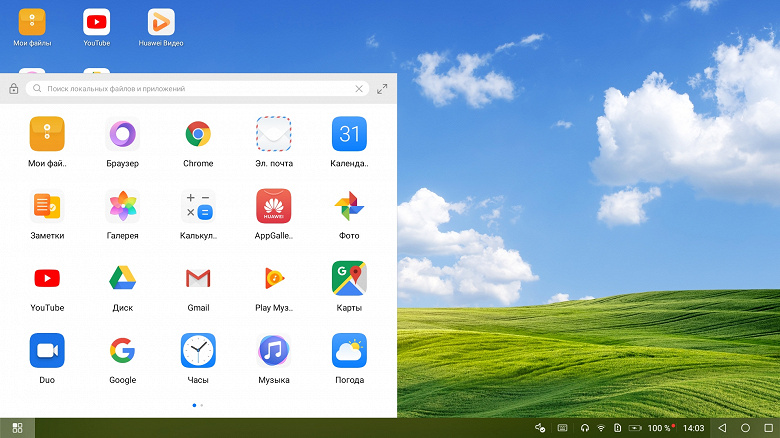780x438 pixels.
Task: Tap the Back navigation triangle
Action: 722,428
